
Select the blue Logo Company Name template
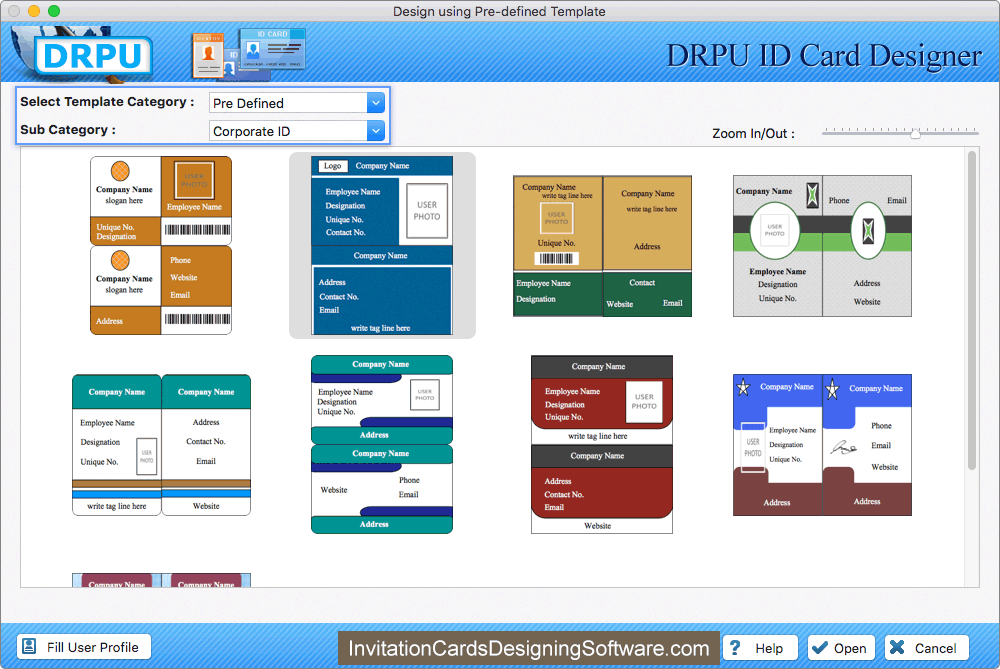click(x=382, y=246)
